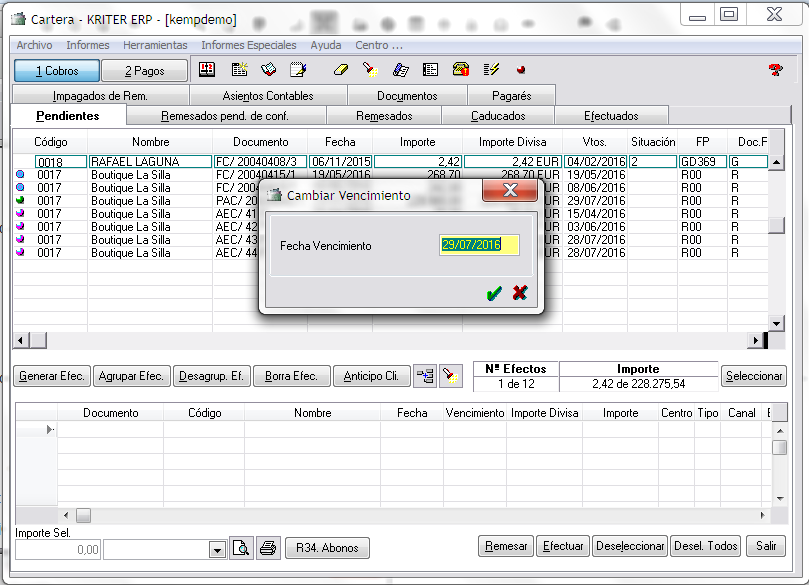Click the Seleccionar button
Image resolution: width=809 pixels, height=585 pixels.
754,376
